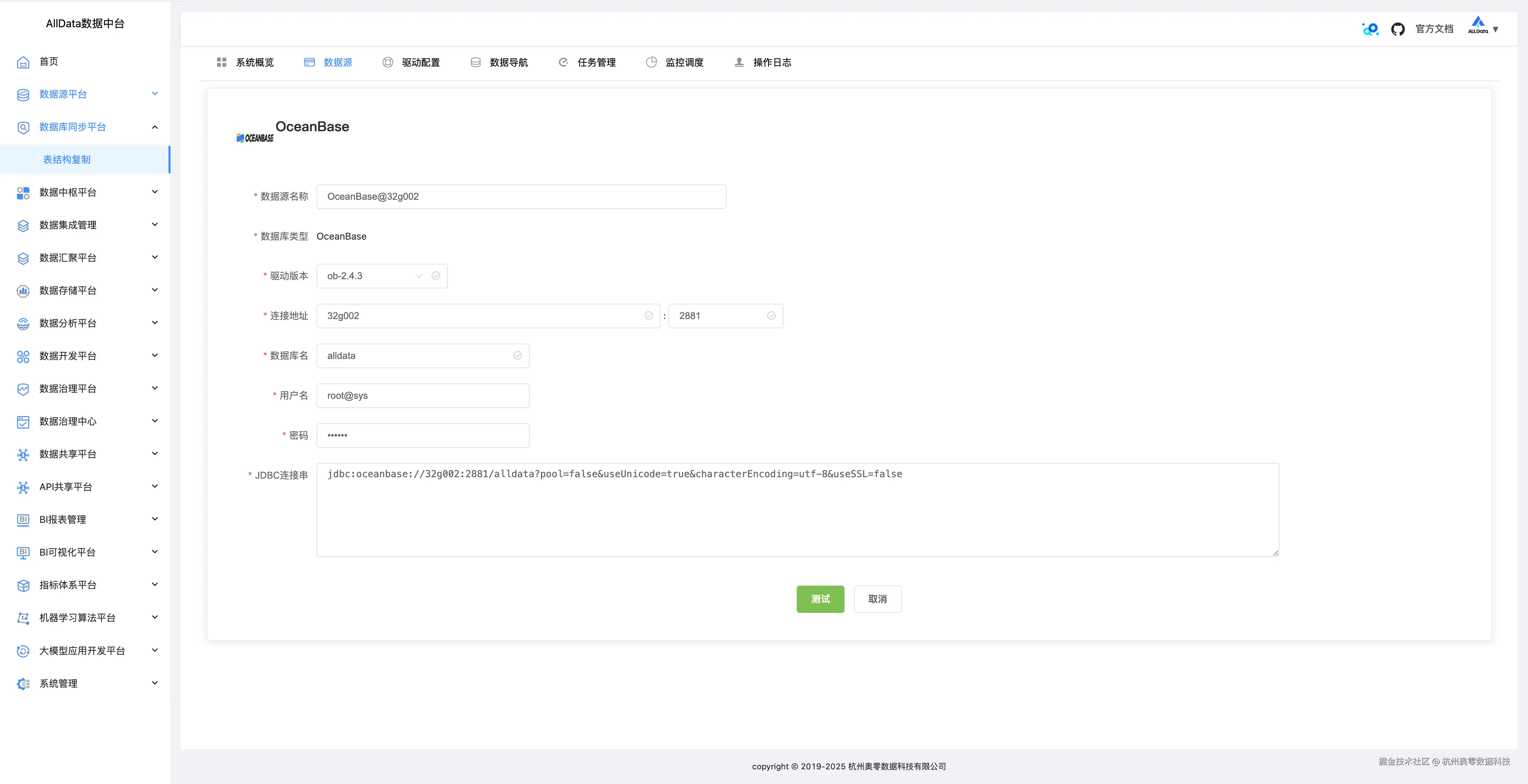Select 表结构复制 in the sidebar
The width and height of the screenshot is (1528, 784).
67,160
